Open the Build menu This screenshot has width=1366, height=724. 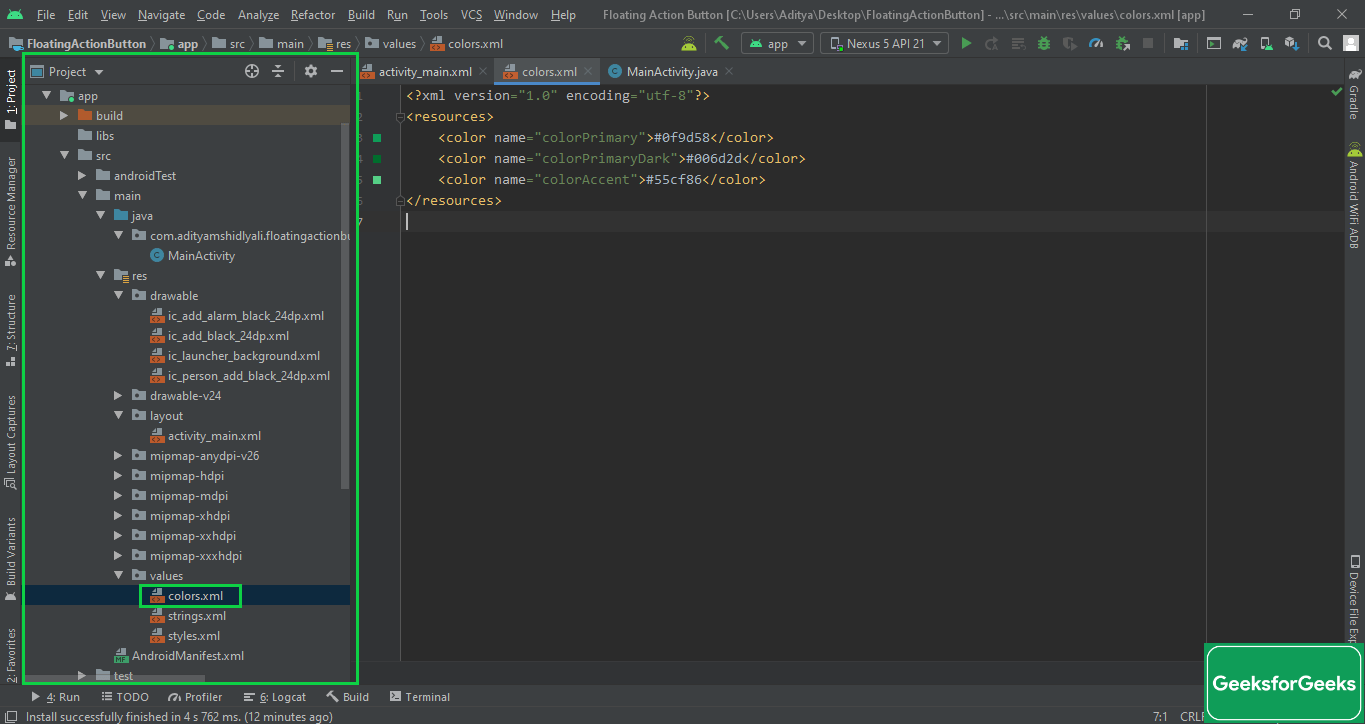361,15
